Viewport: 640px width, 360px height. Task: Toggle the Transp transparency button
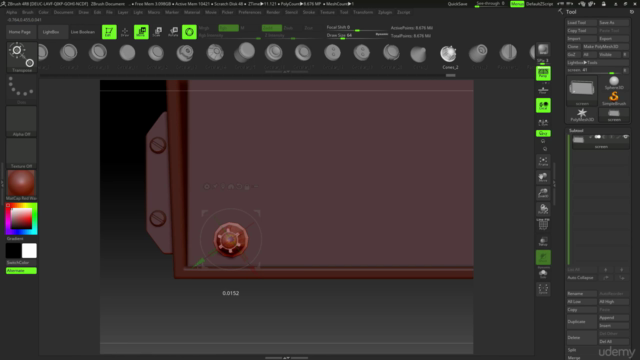click(x=543, y=241)
